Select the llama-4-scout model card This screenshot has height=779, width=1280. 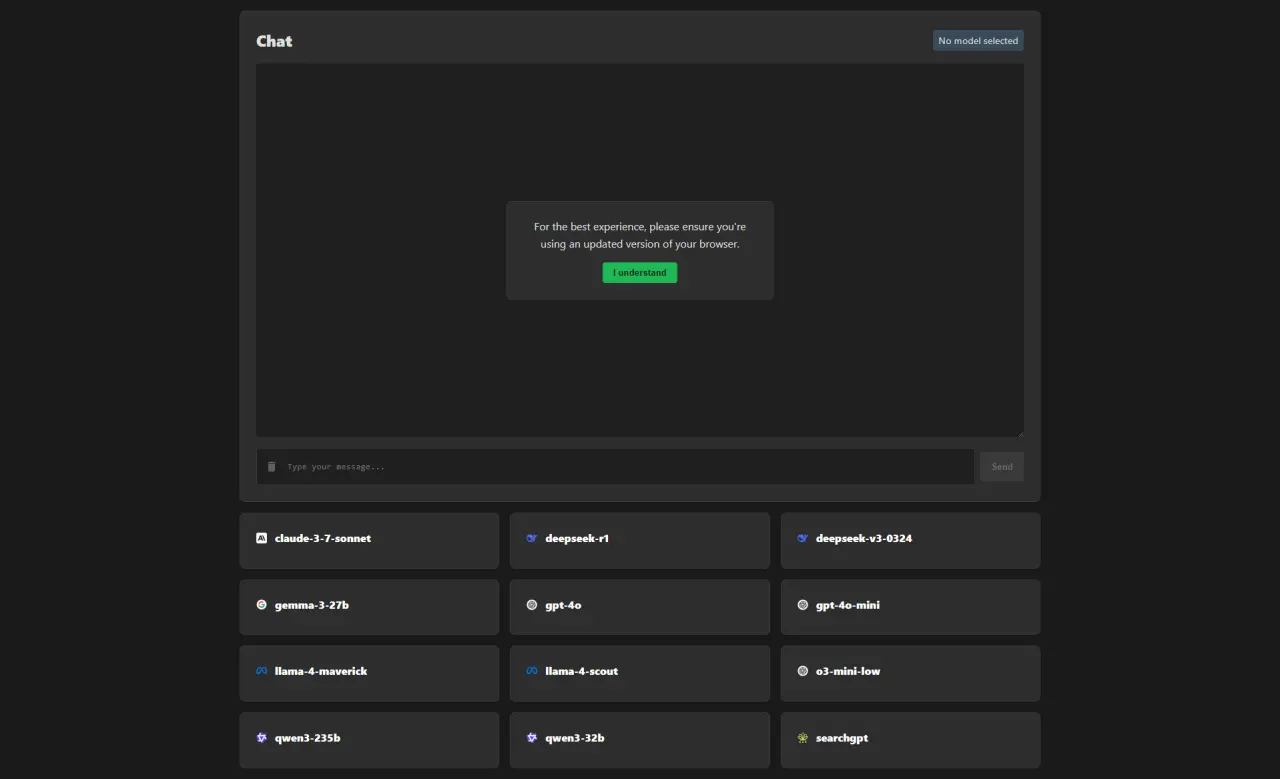point(640,674)
